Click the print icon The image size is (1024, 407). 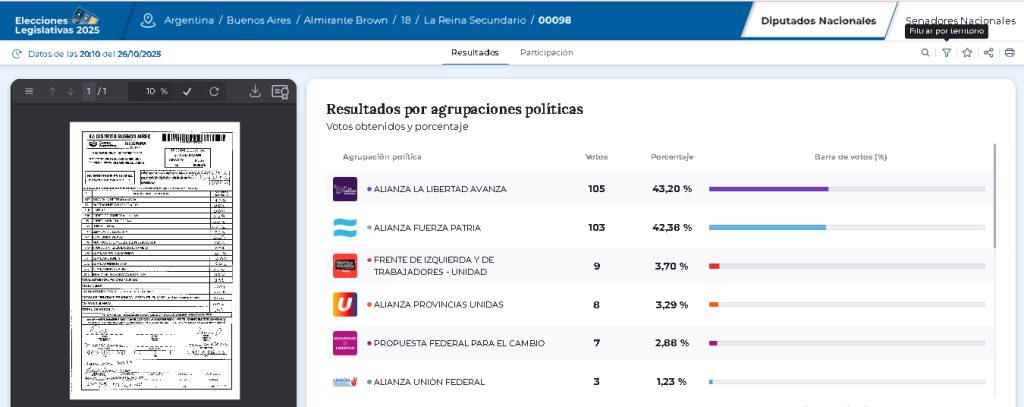point(1009,53)
